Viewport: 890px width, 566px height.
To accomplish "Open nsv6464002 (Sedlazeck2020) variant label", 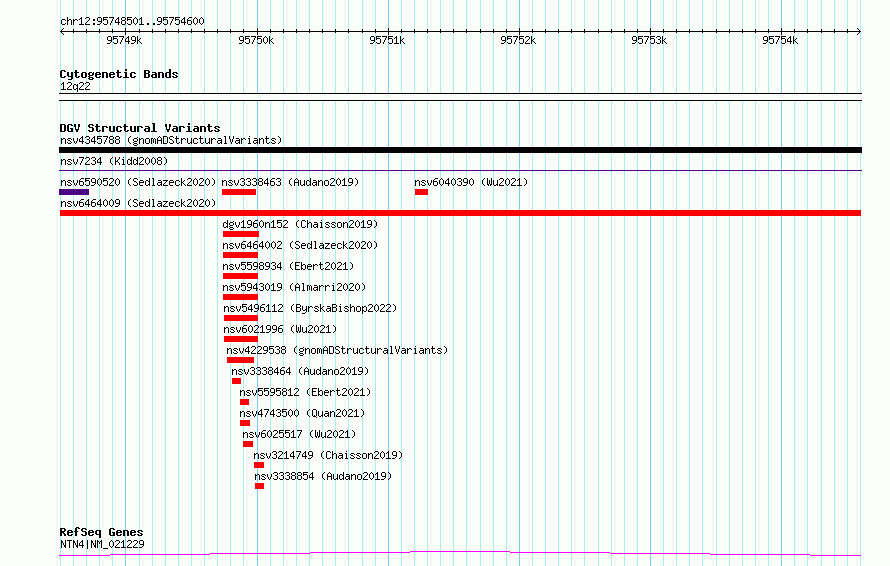I will tap(300, 245).
